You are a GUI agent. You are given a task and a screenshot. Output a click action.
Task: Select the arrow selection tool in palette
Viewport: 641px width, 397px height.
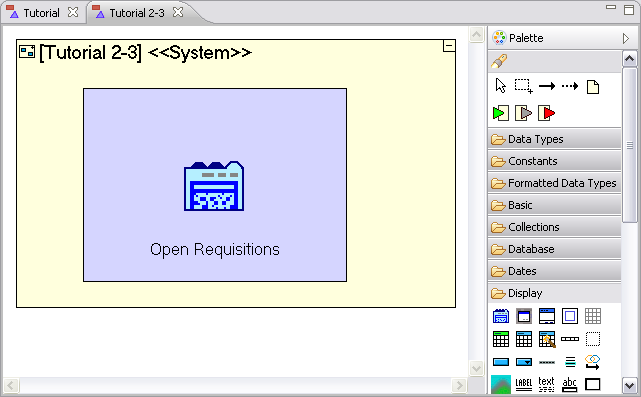click(501, 86)
